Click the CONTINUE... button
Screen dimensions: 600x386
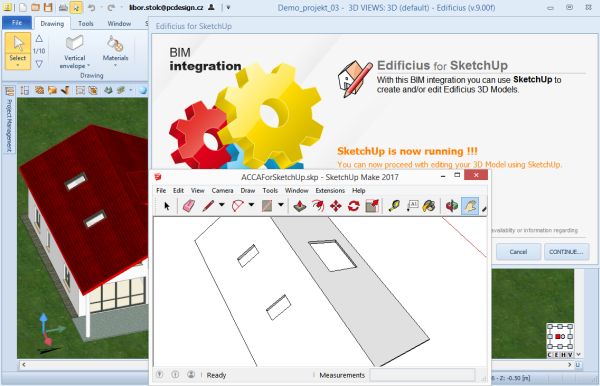click(x=566, y=252)
